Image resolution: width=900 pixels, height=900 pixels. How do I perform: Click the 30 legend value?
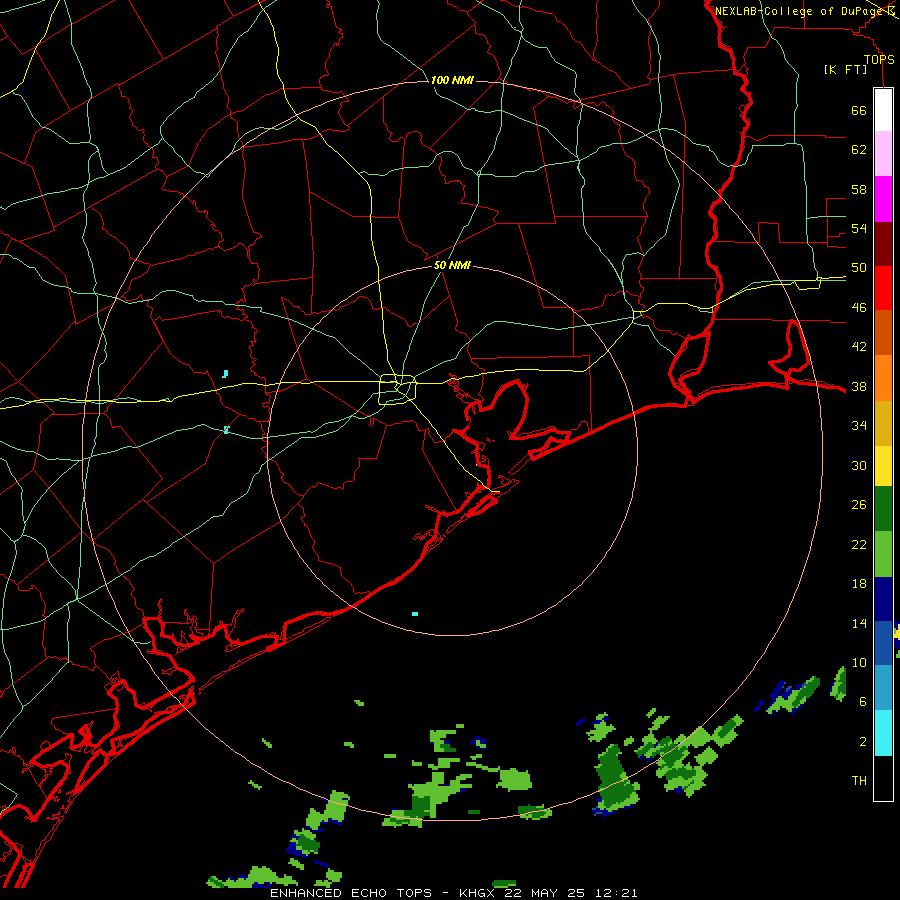coord(859,465)
